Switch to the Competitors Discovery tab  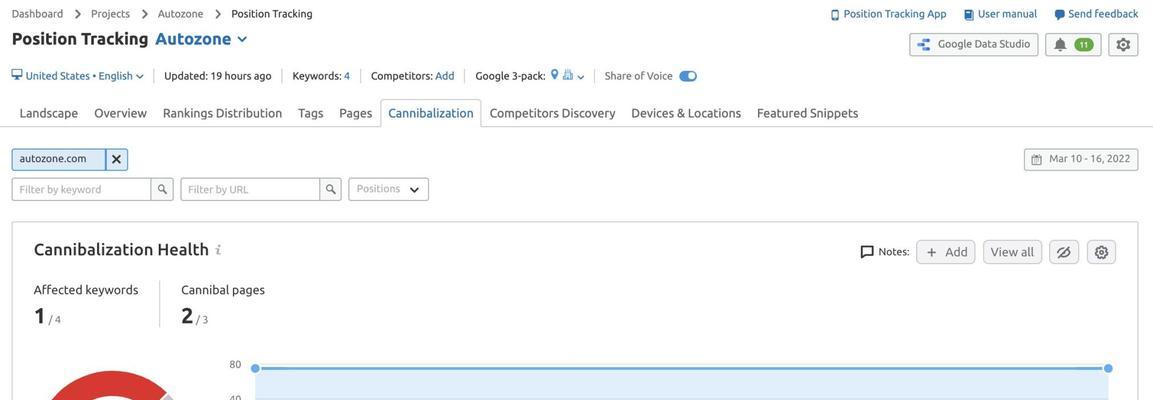tap(552, 113)
